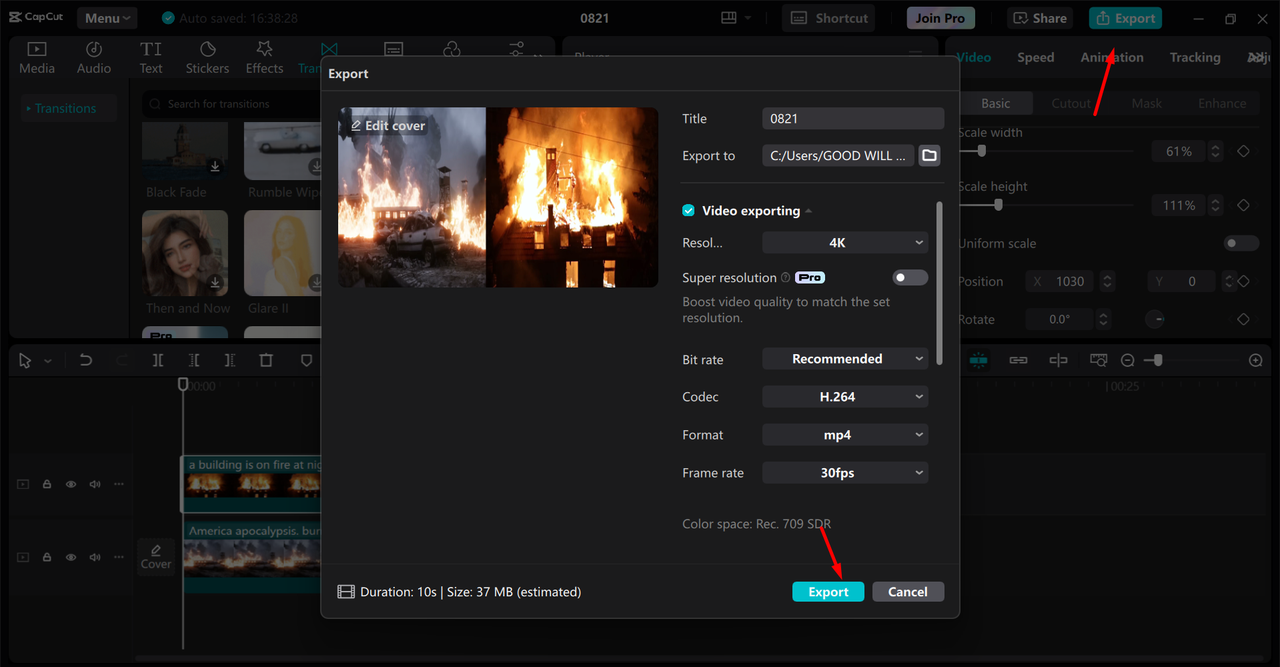Click the trash delete icon in timeline

click(x=266, y=360)
